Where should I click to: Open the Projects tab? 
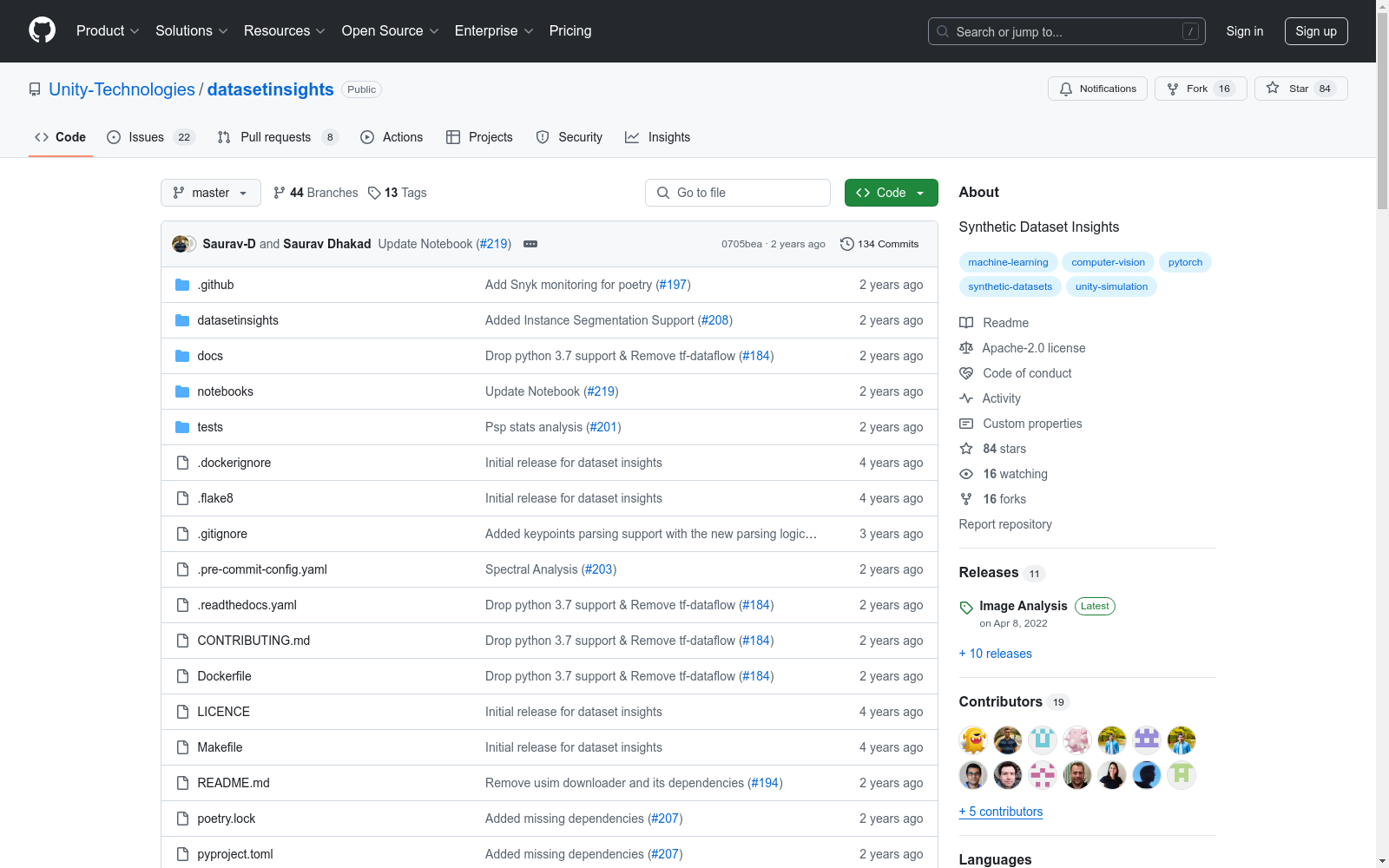pos(479,137)
